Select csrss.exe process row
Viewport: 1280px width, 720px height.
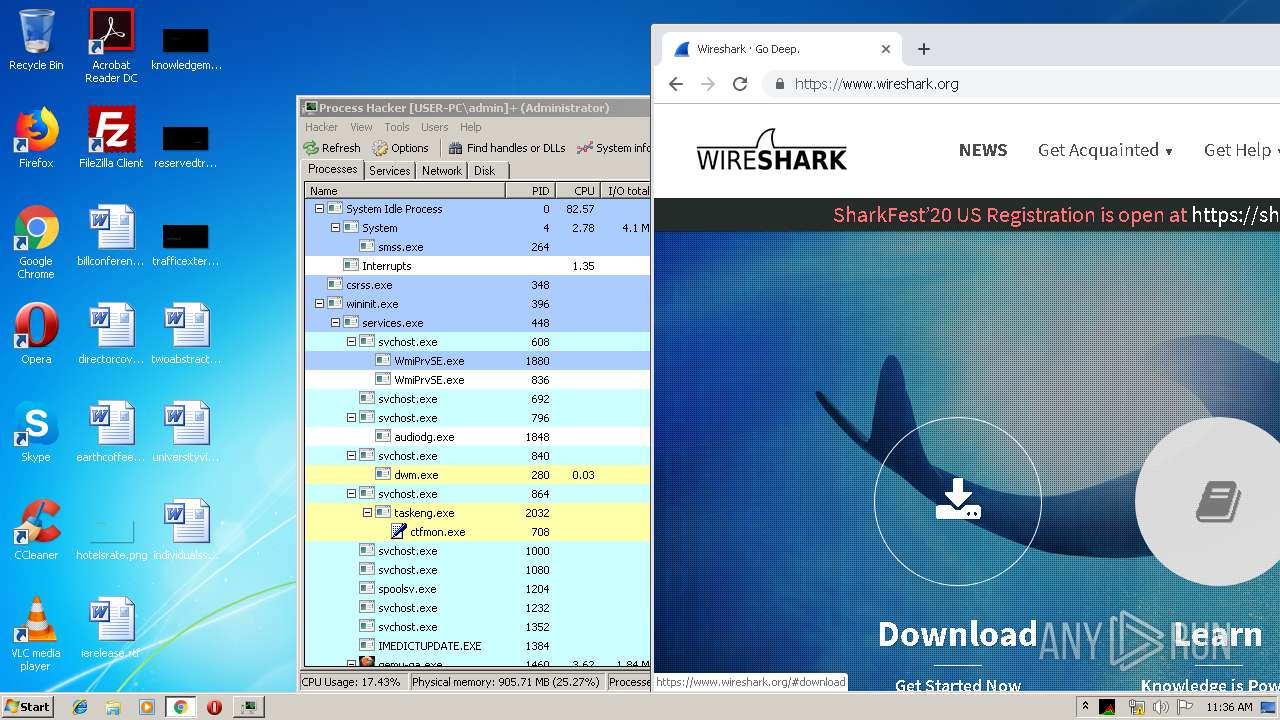tap(477, 285)
